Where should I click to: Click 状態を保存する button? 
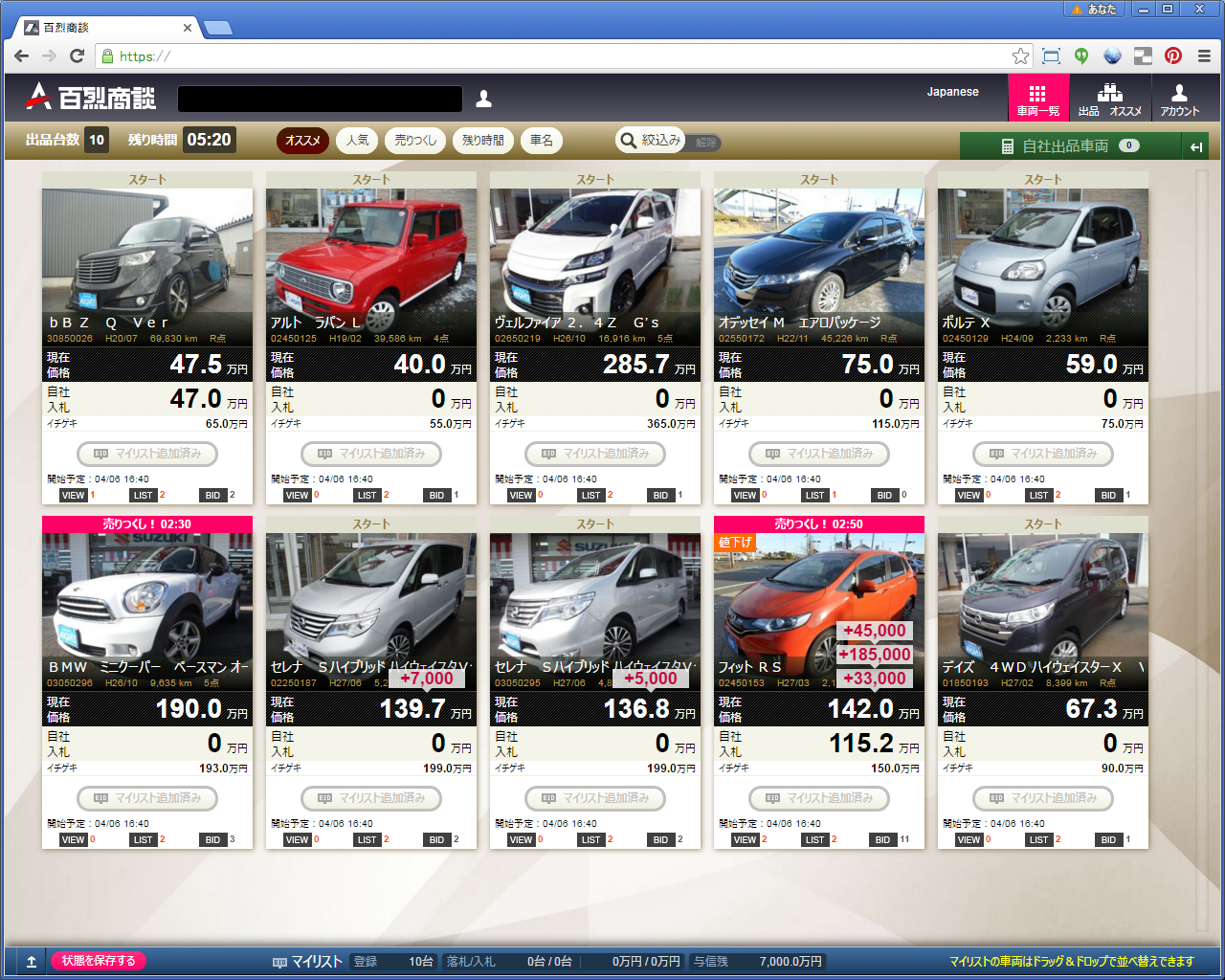(x=99, y=961)
